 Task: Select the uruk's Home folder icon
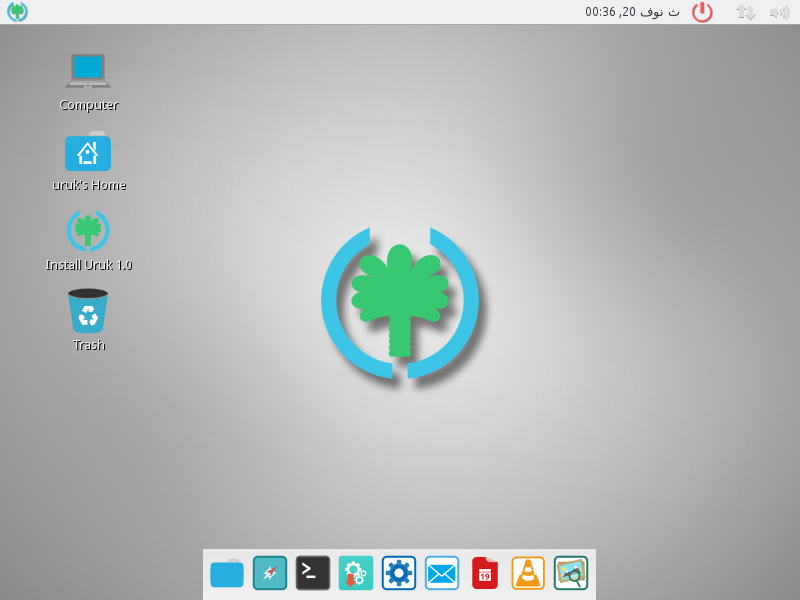(x=88, y=152)
